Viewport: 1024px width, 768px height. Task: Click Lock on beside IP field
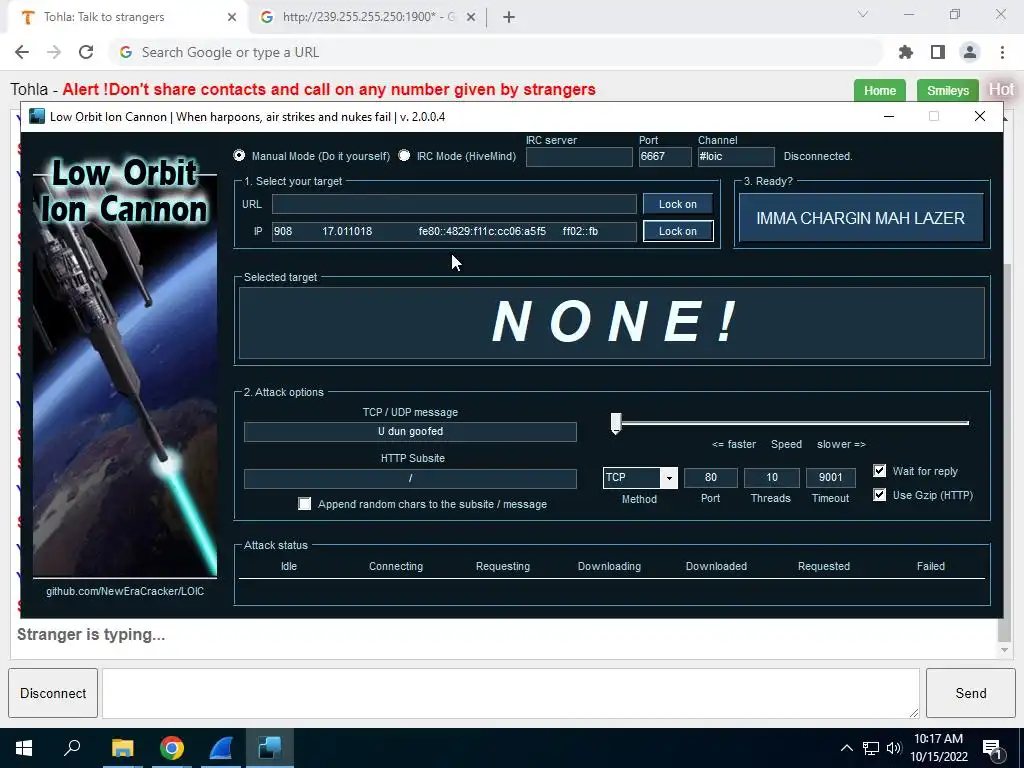coord(678,231)
